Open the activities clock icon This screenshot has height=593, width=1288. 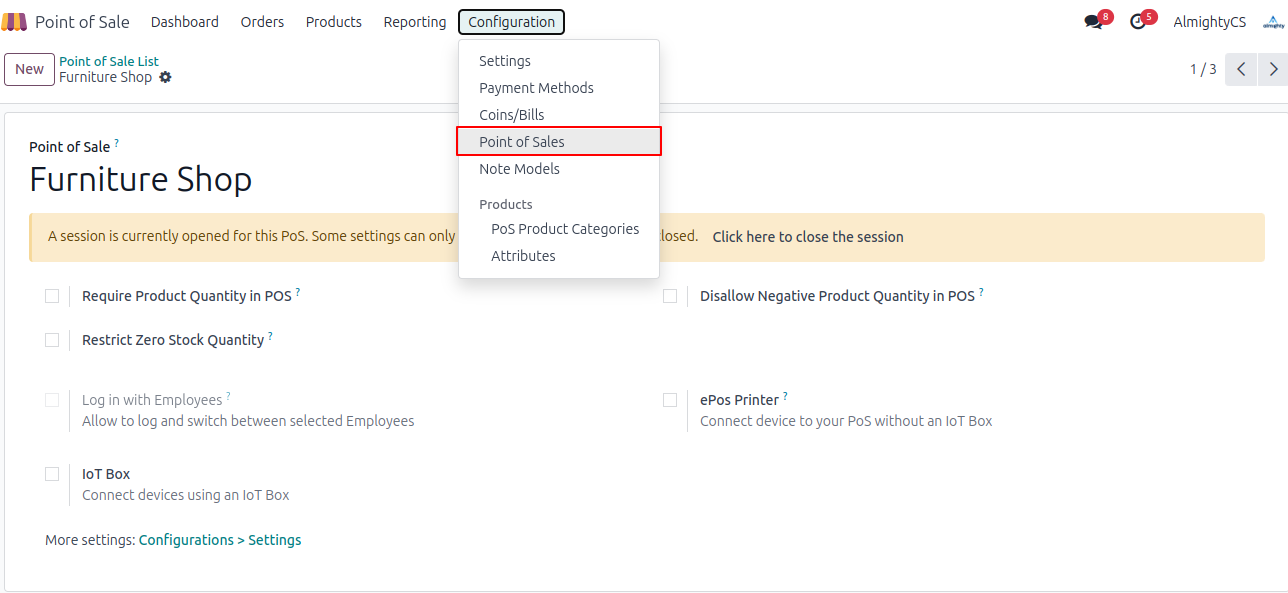coord(1138,22)
